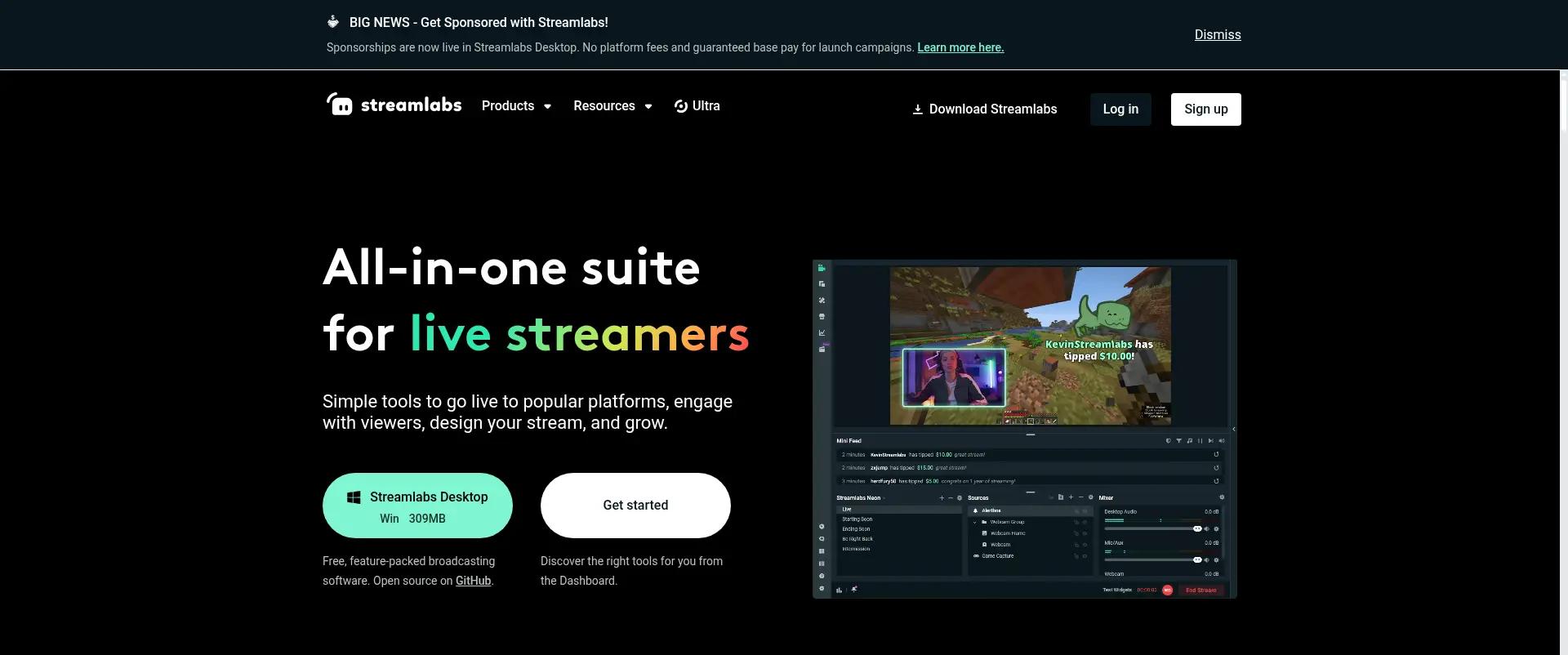This screenshot has width=1568, height=655.
Task: Mute the Desktop Audio channel in Mixer
Action: tap(1207, 529)
